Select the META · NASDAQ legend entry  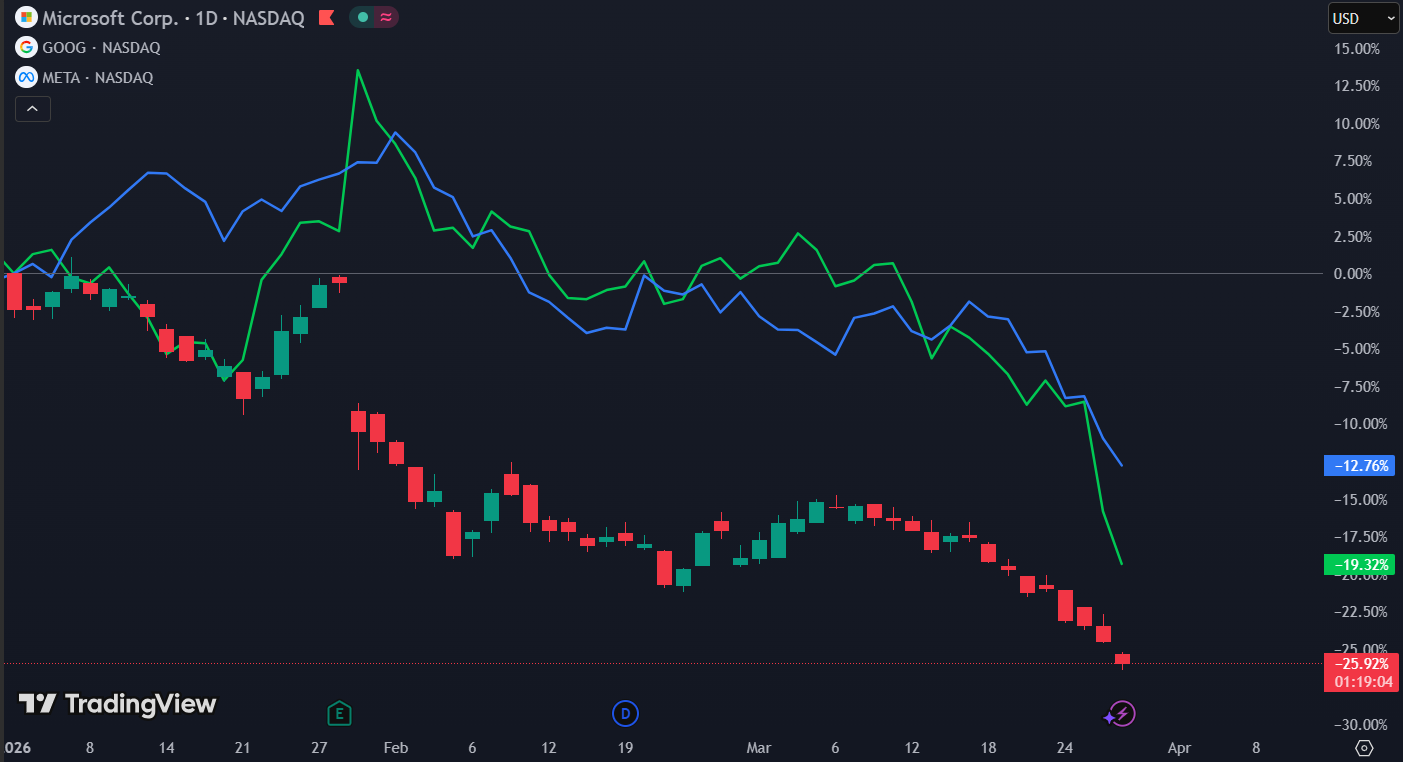tap(98, 77)
